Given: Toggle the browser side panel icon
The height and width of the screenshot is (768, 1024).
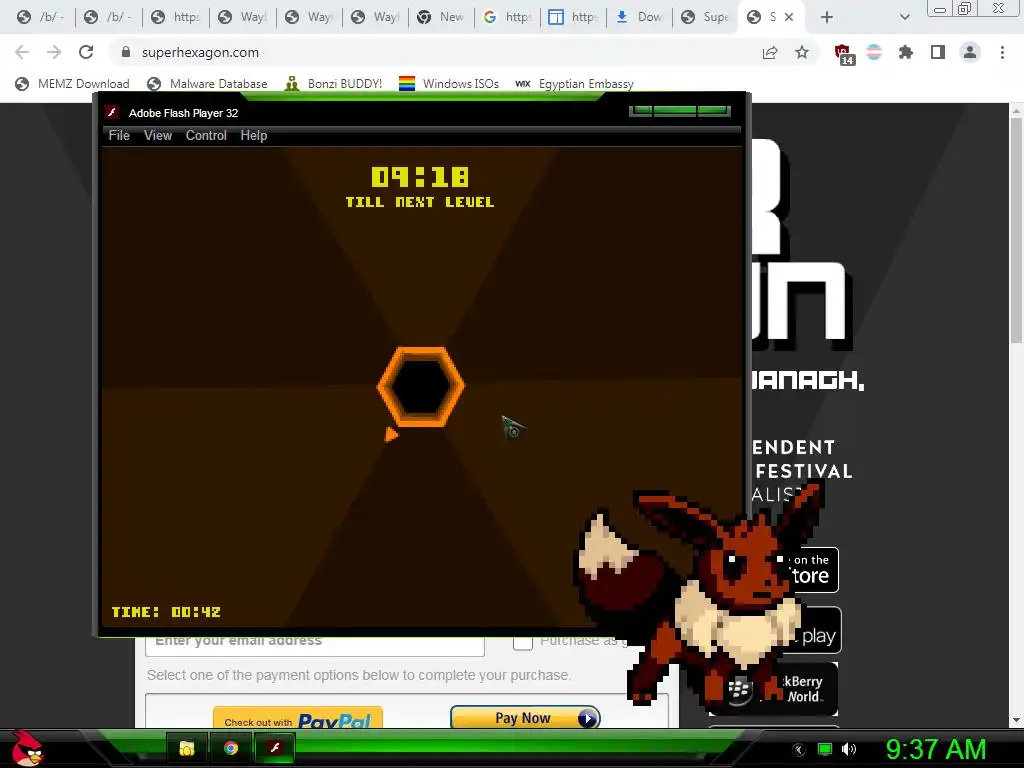Looking at the screenshot, I should tap(938, 52).
